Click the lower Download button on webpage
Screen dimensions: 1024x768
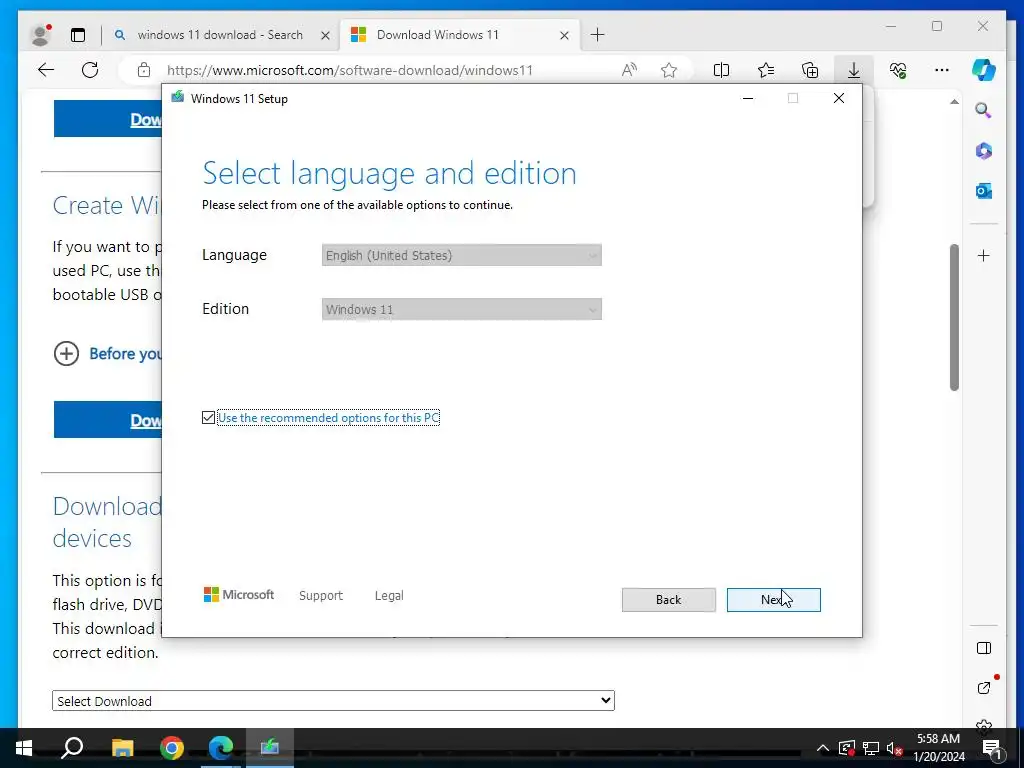coord(108,420)
